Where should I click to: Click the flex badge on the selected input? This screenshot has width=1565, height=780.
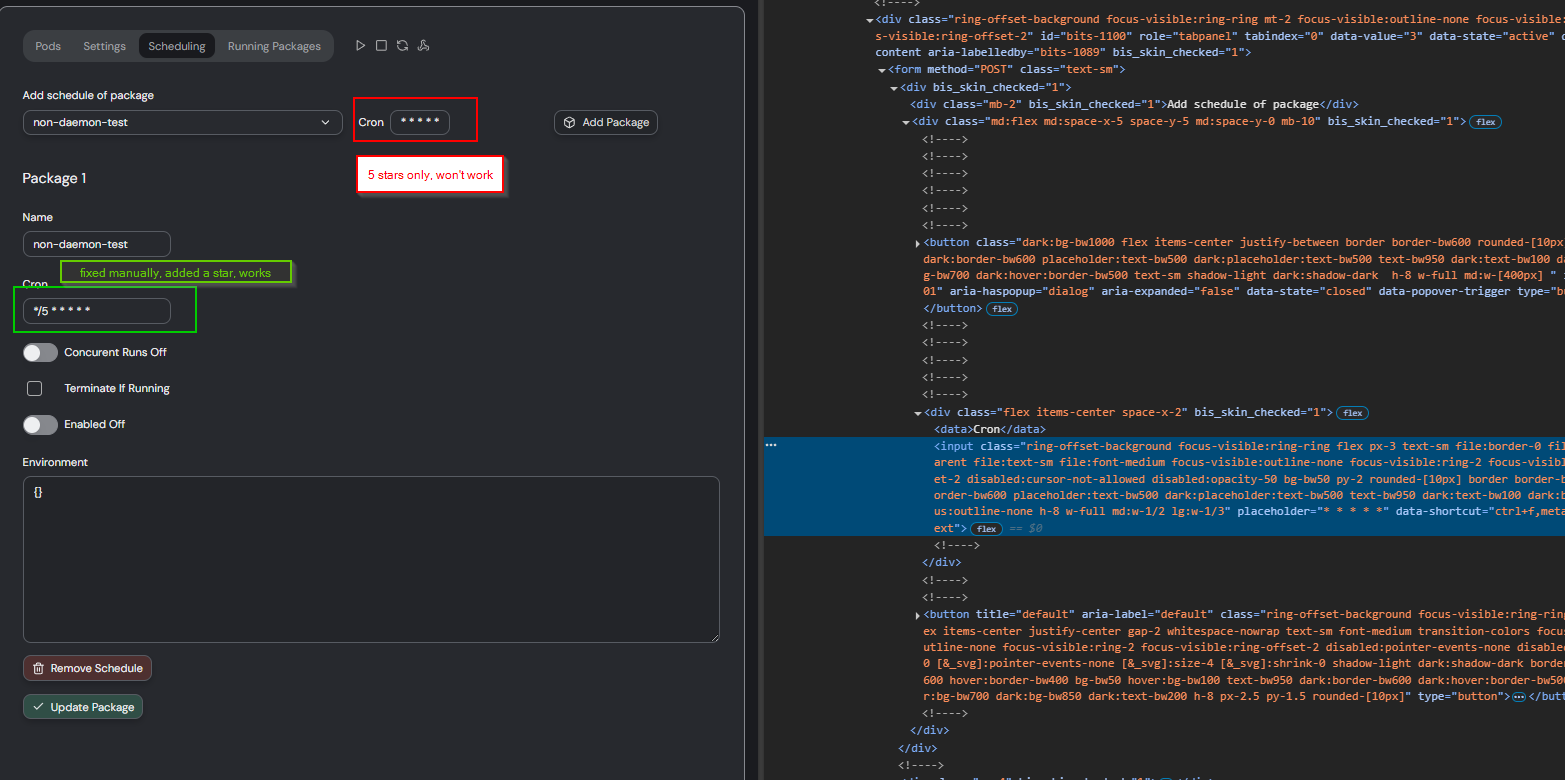tap(987, 528)
